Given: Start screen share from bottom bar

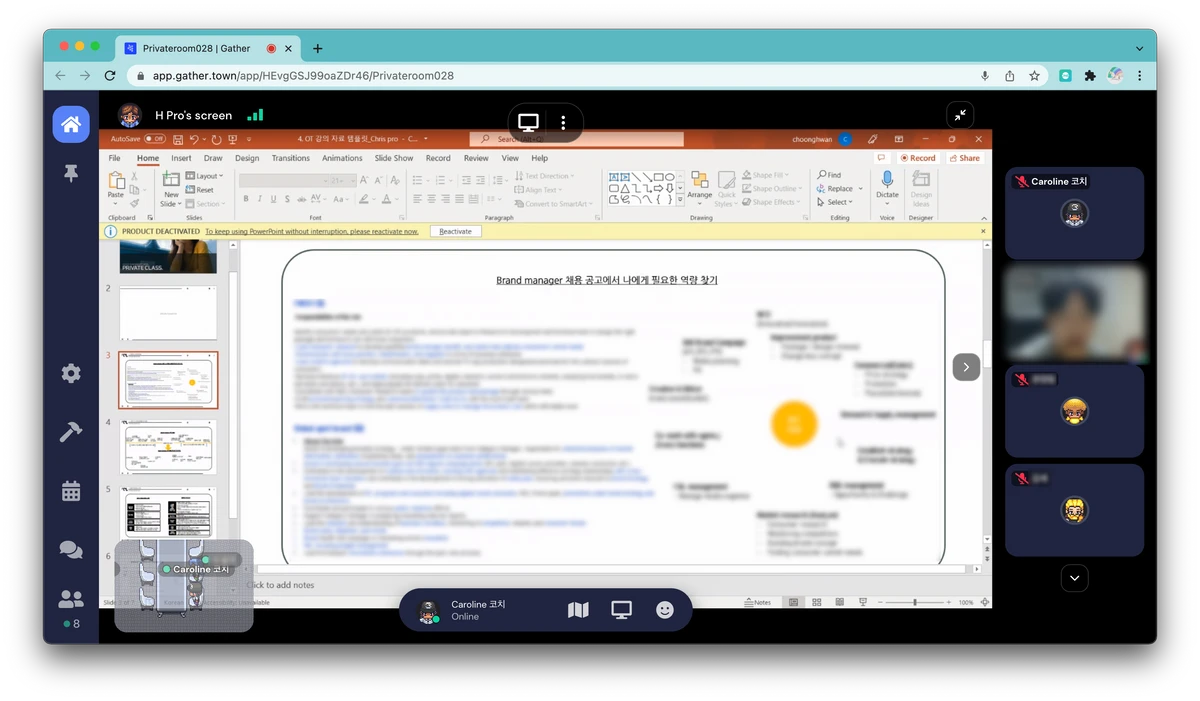Looking at the screenshot, I should point(621,610).
